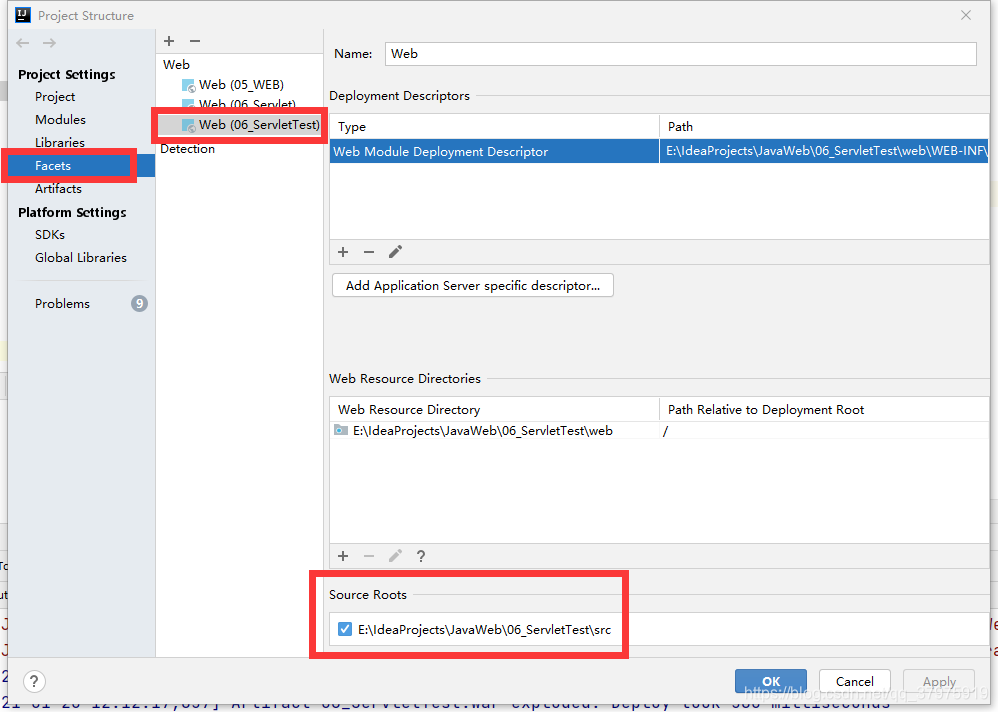Click the forward navigation arrow

pyautogui.click(x=49, y=43)
